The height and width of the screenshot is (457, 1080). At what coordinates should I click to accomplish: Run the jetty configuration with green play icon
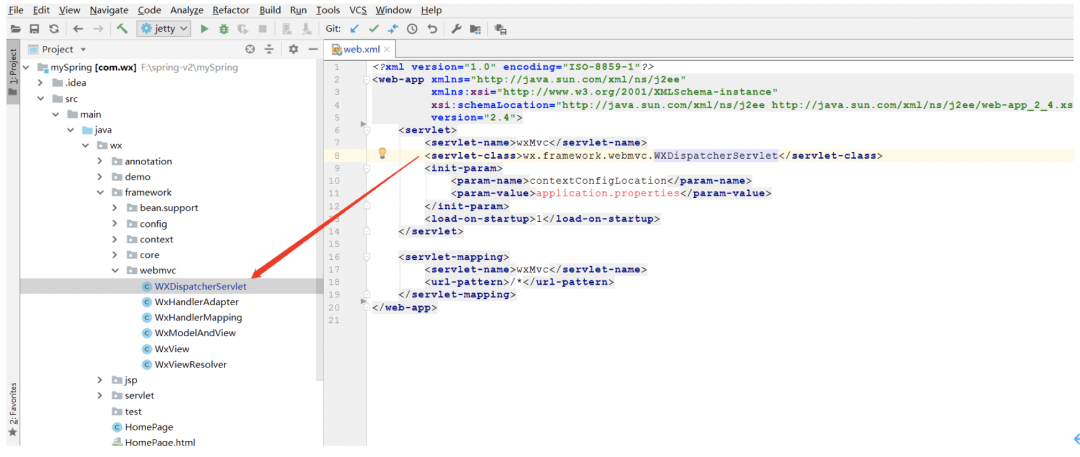204,29
